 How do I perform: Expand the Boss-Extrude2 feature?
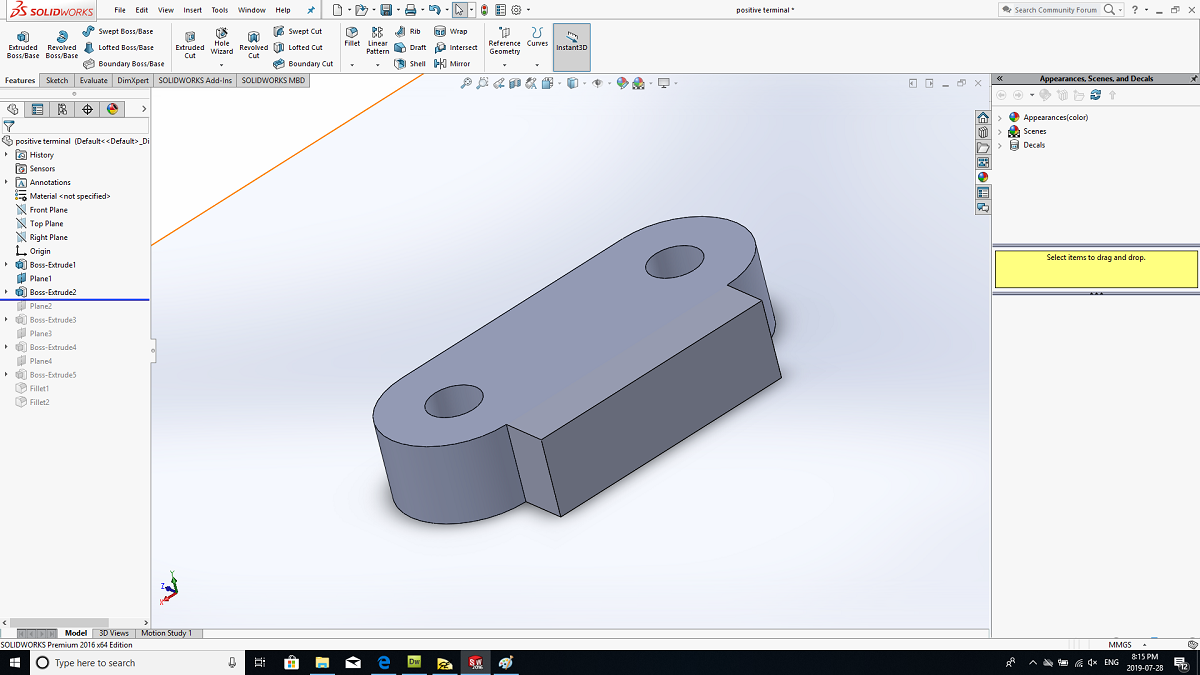point(7,292)
